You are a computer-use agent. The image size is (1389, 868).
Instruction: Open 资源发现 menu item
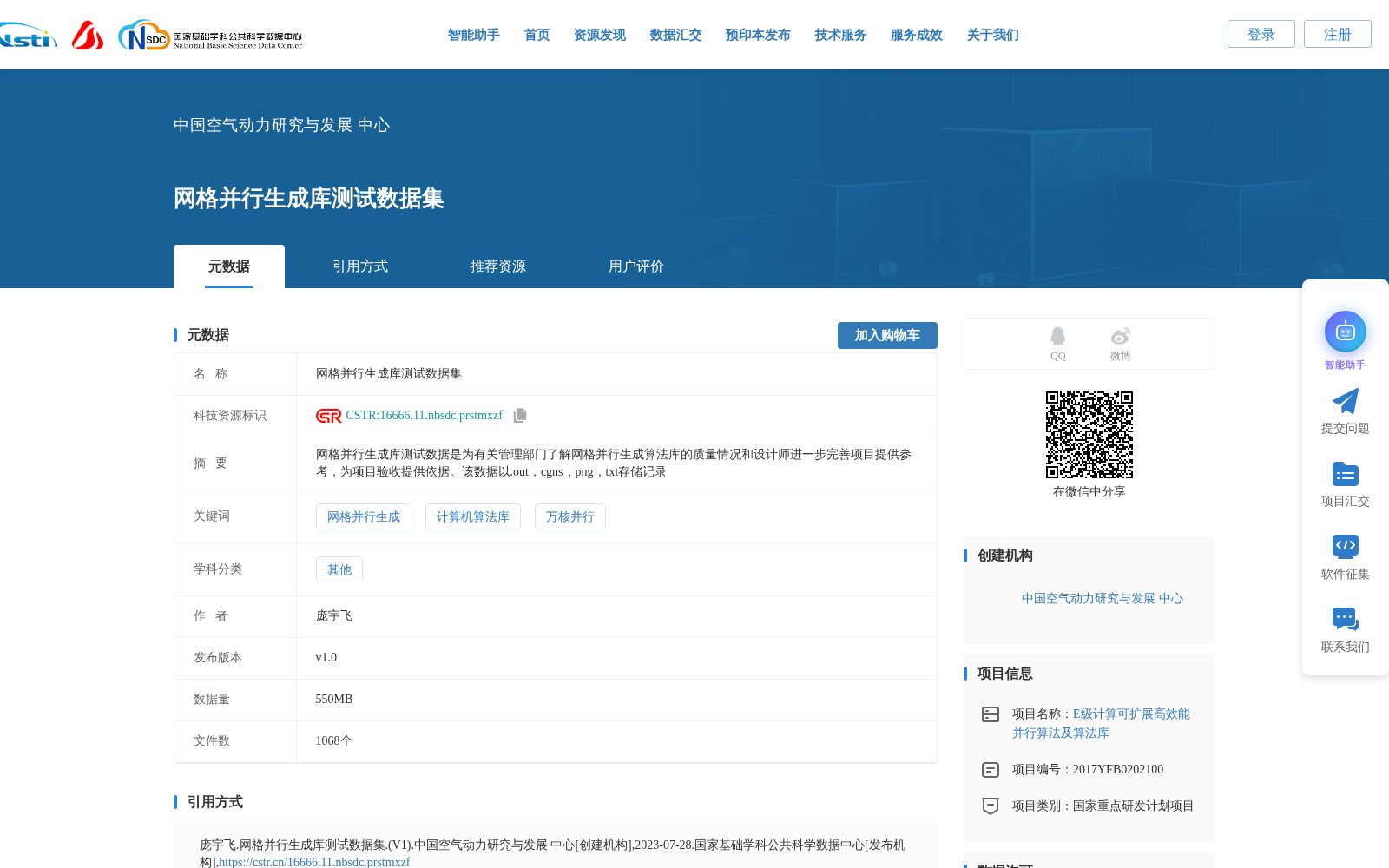[600, 35]
